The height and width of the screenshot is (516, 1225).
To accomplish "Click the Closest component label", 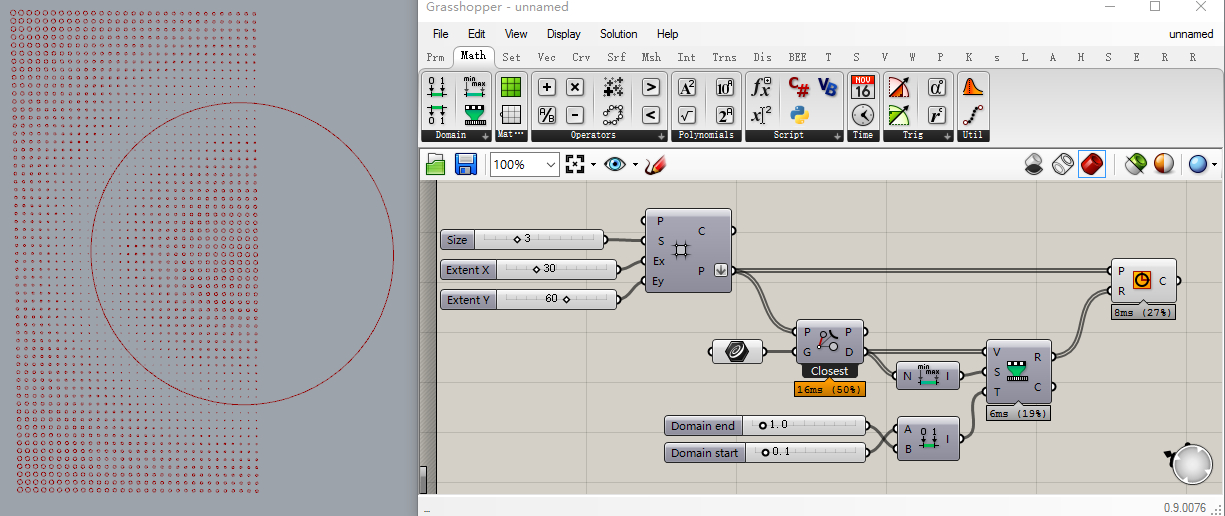I will (x=829, y=371).
